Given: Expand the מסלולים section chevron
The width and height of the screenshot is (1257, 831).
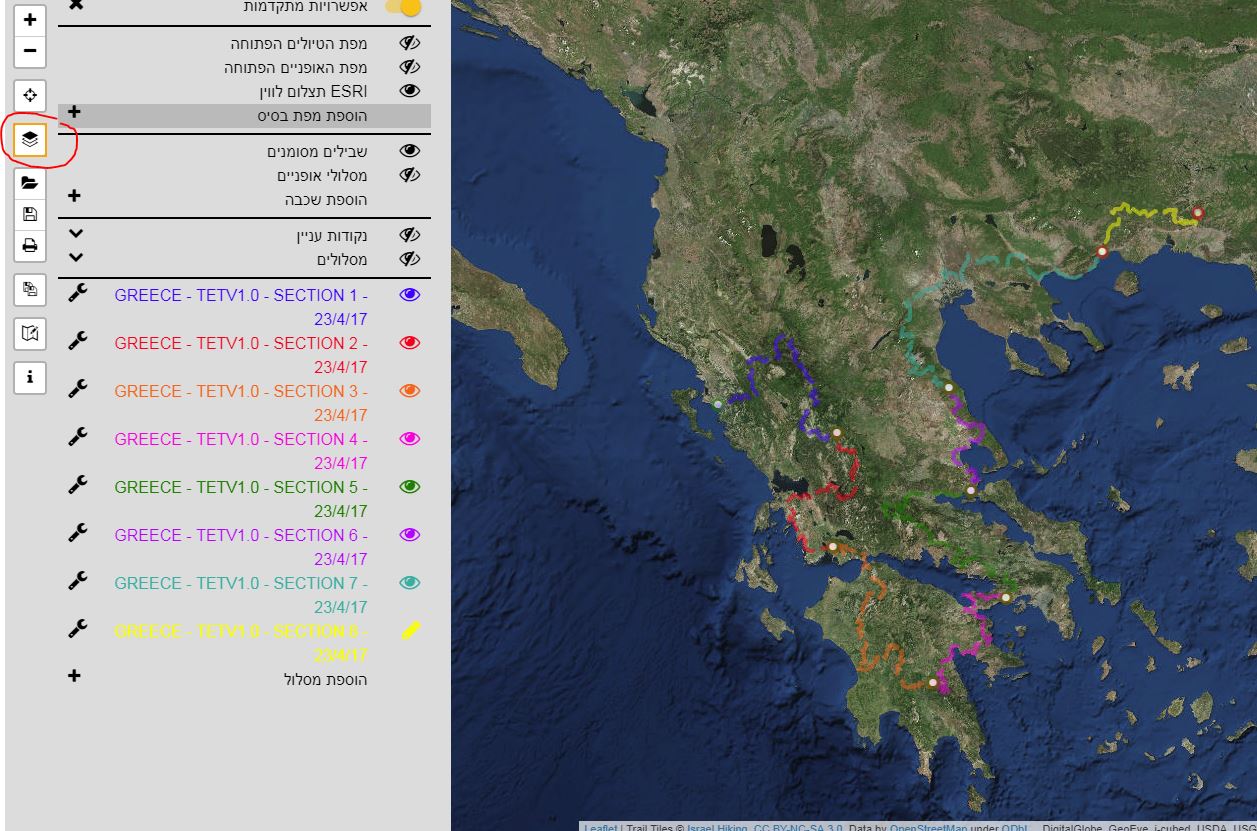Looking at the screenshot, I should point(76,258).
